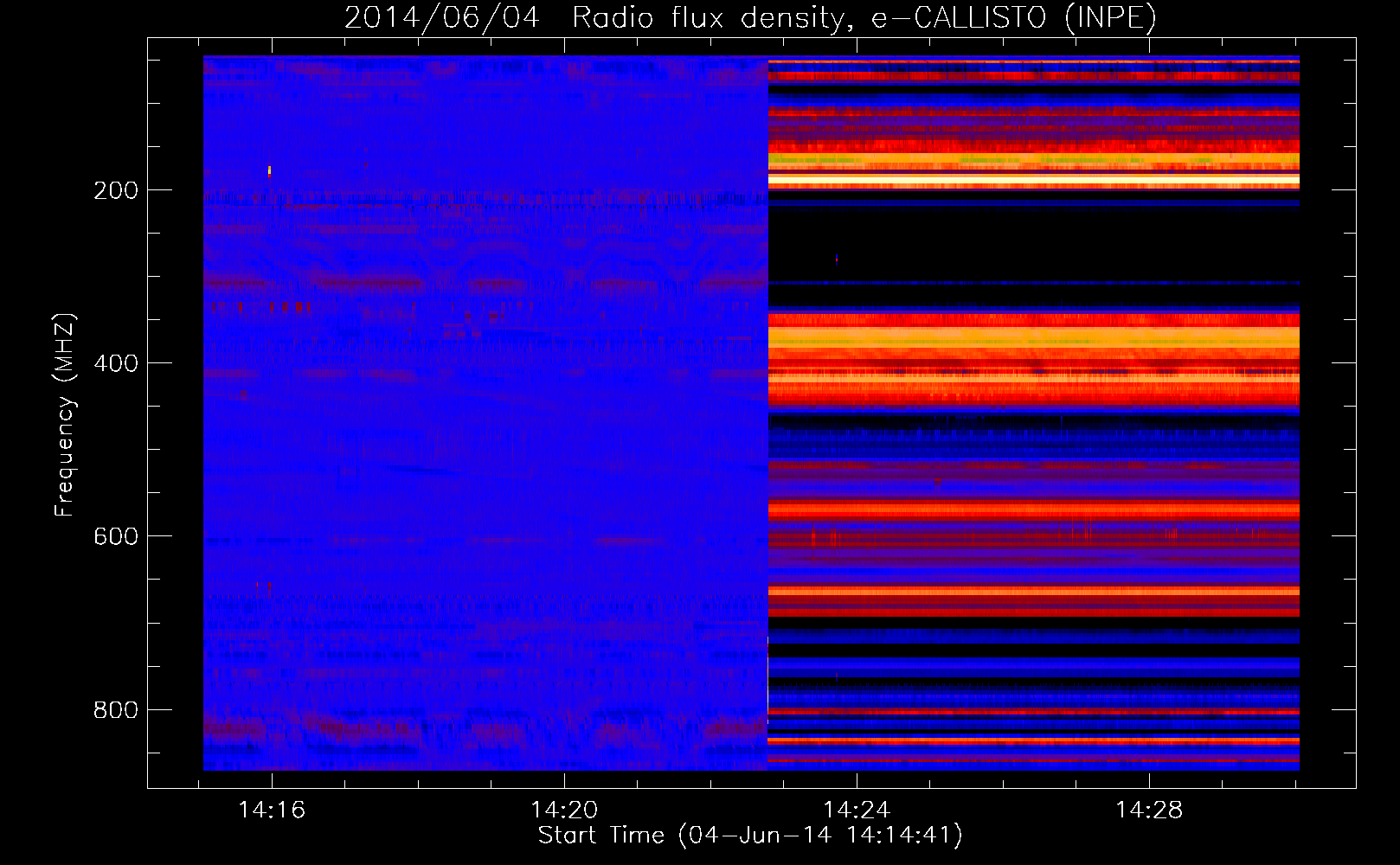Select the 600 frequency tick label
Screen dimensions: 1400x865
click(x=116, y=536)
